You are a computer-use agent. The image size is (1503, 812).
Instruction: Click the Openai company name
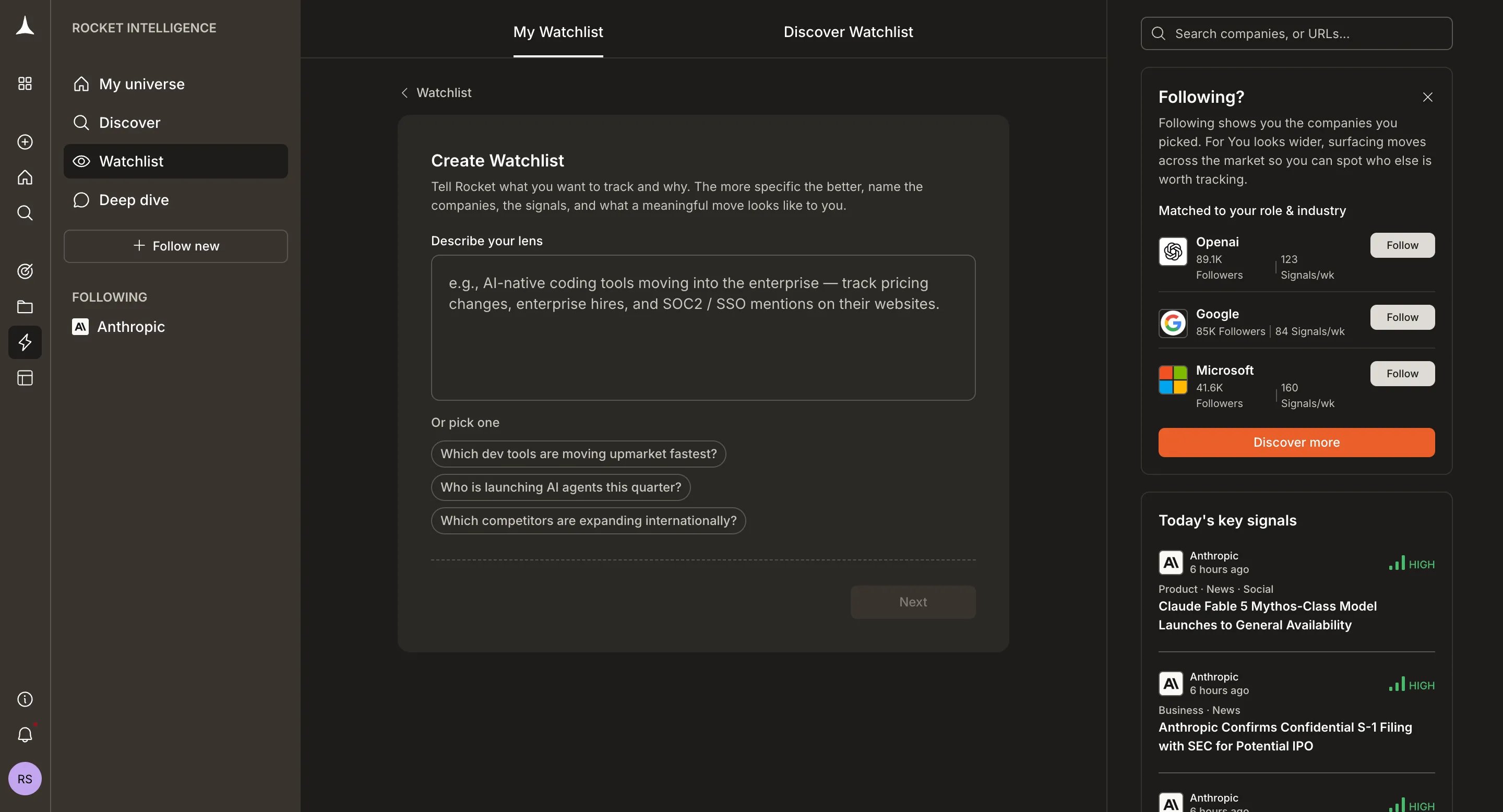(x=1217, y=242)
